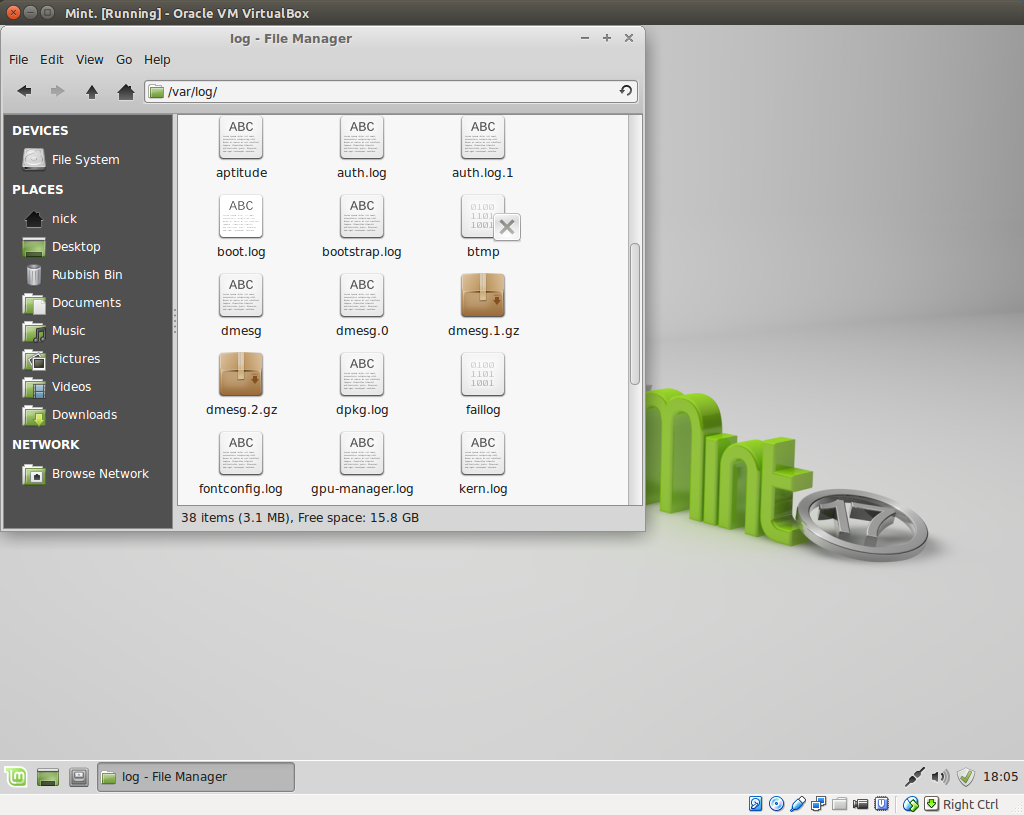Select the faillog binary file icon
Screen dimensions: 1024x815
[483, 374]
